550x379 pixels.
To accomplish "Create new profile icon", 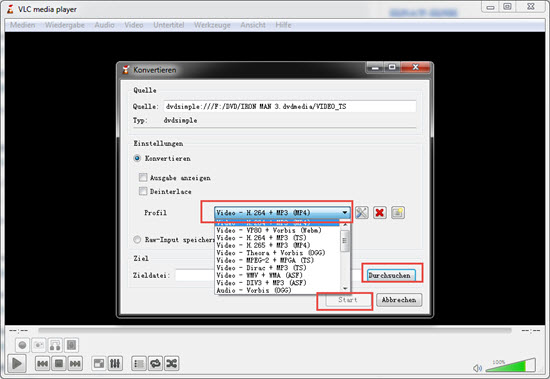I will pos(398,213).
